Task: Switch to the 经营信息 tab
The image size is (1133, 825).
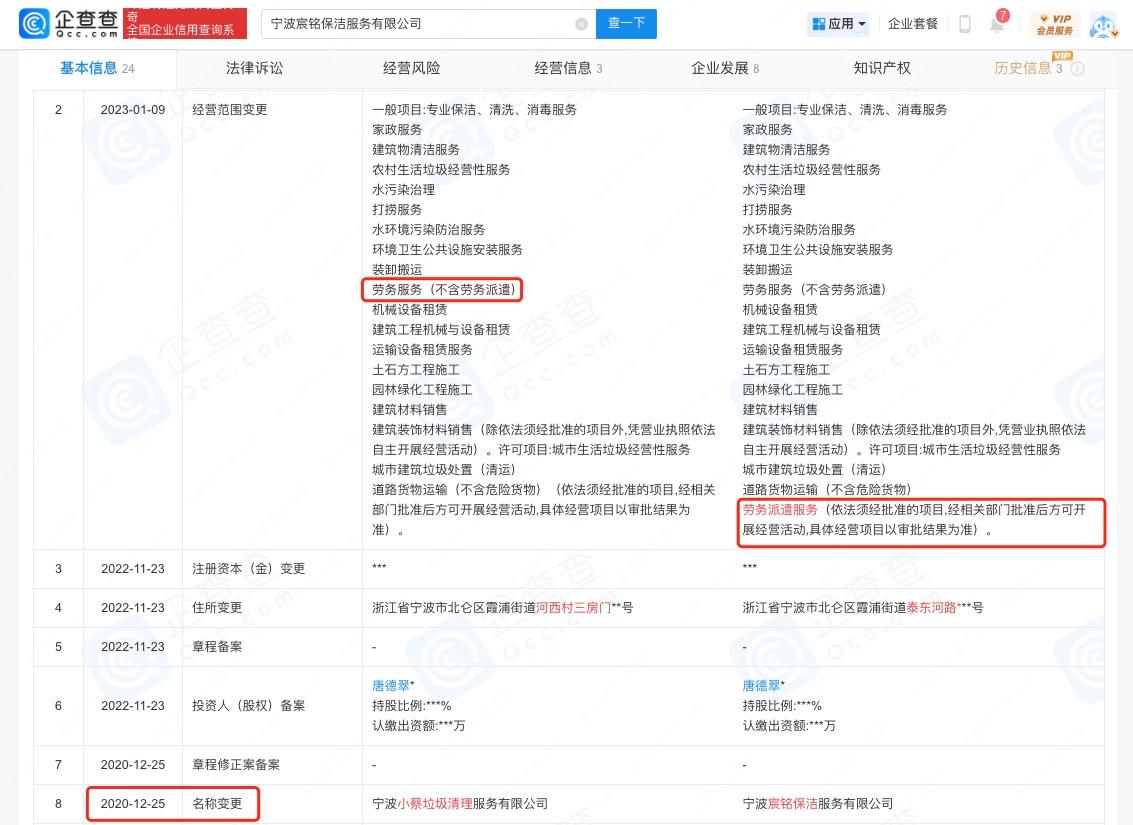Action: [x=568, y=69]
